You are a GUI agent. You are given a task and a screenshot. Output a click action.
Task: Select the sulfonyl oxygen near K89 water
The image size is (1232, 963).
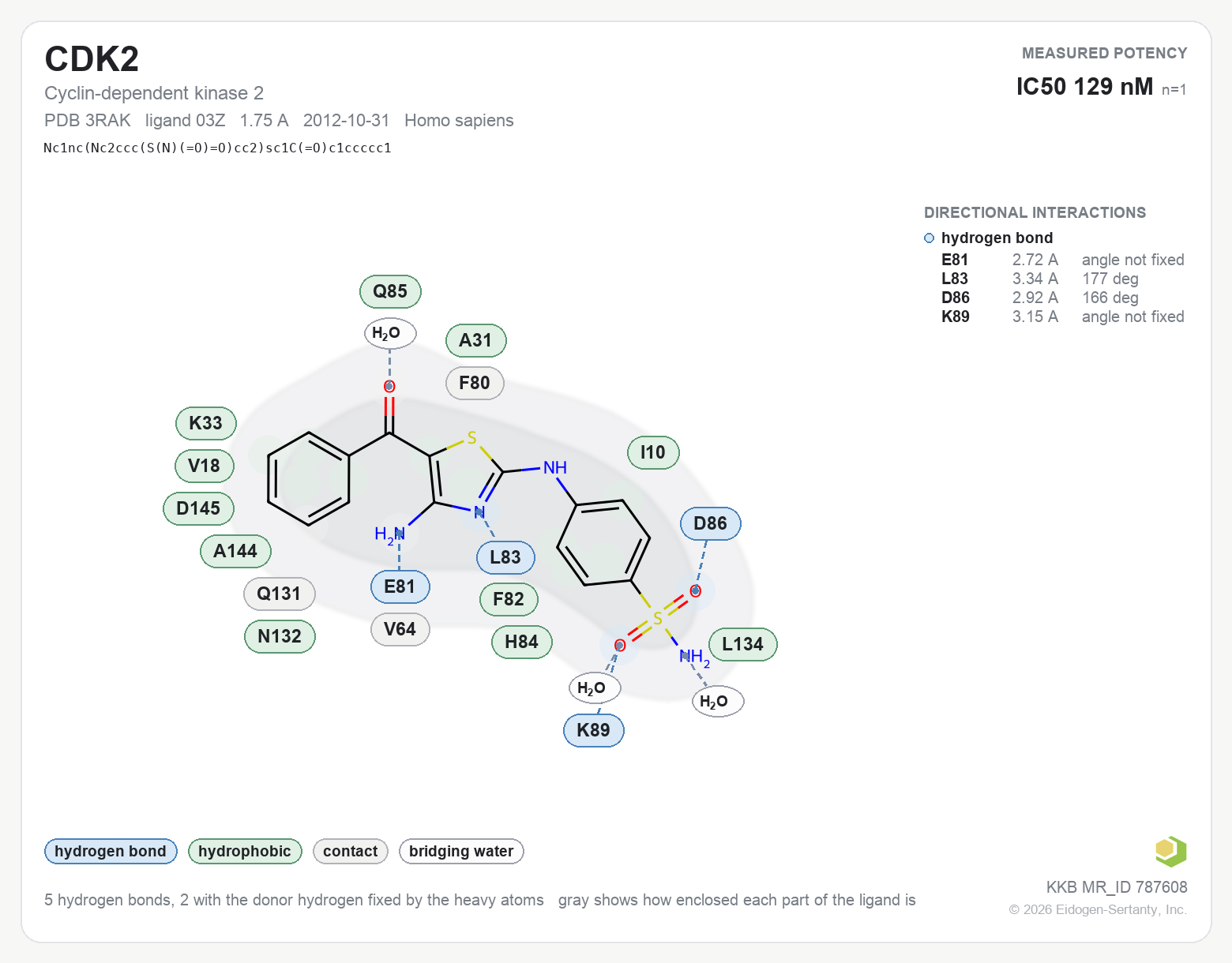620,646
